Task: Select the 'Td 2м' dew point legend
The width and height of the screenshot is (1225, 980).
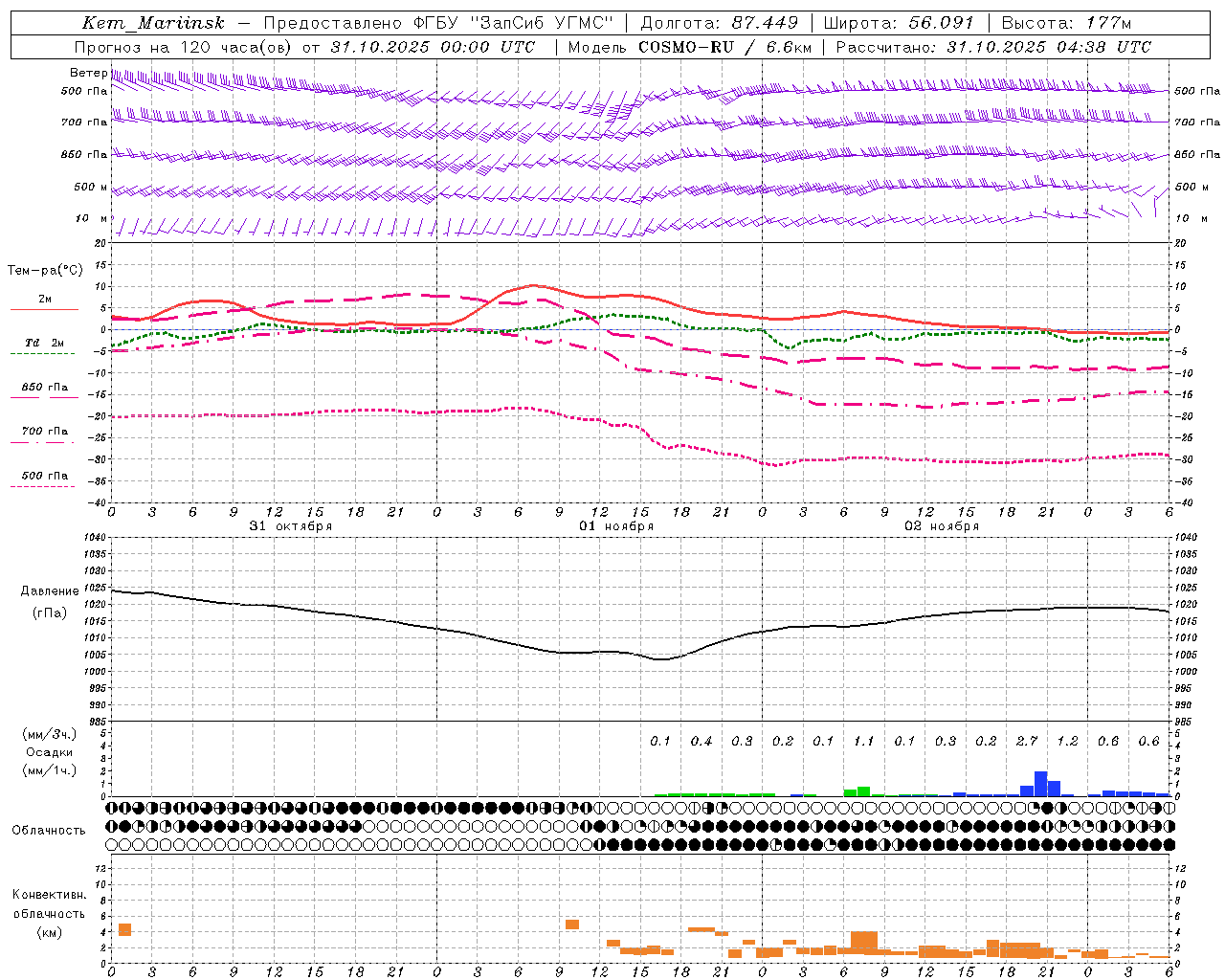Action: click(44, 343)
